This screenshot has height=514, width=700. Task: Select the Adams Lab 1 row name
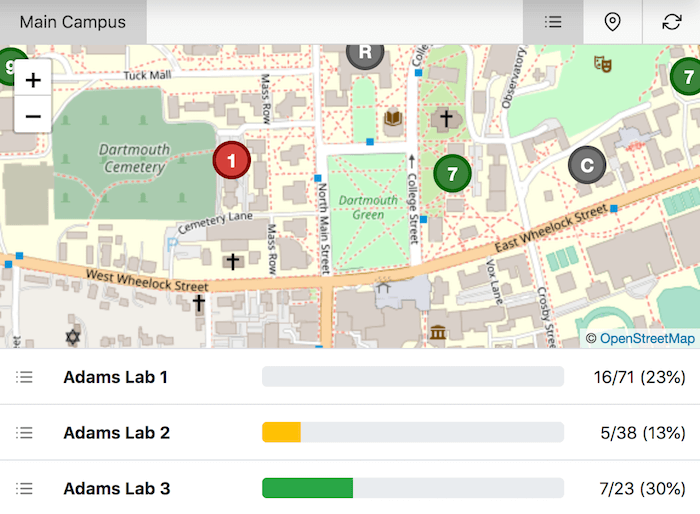coord(116,377)
